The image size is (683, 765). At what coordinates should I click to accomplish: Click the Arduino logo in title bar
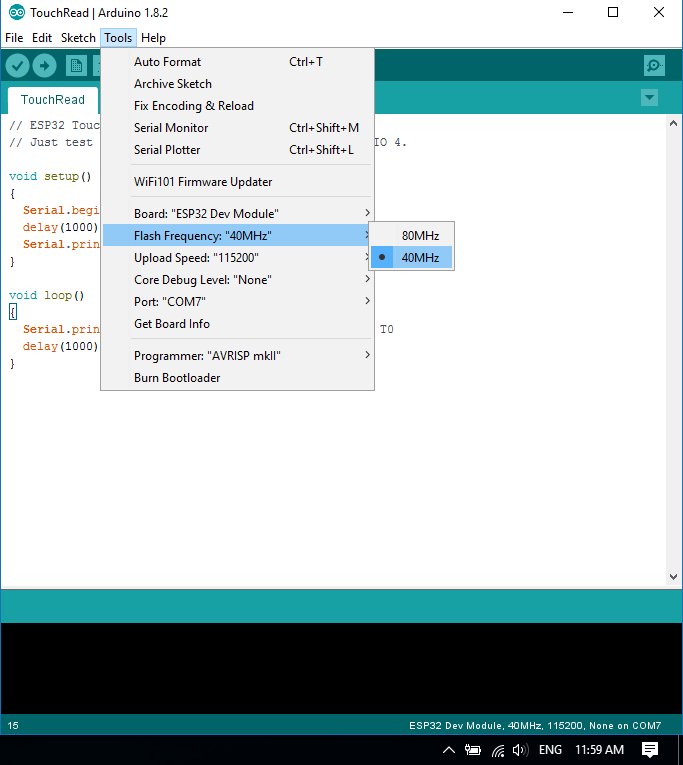coord(17,12)
